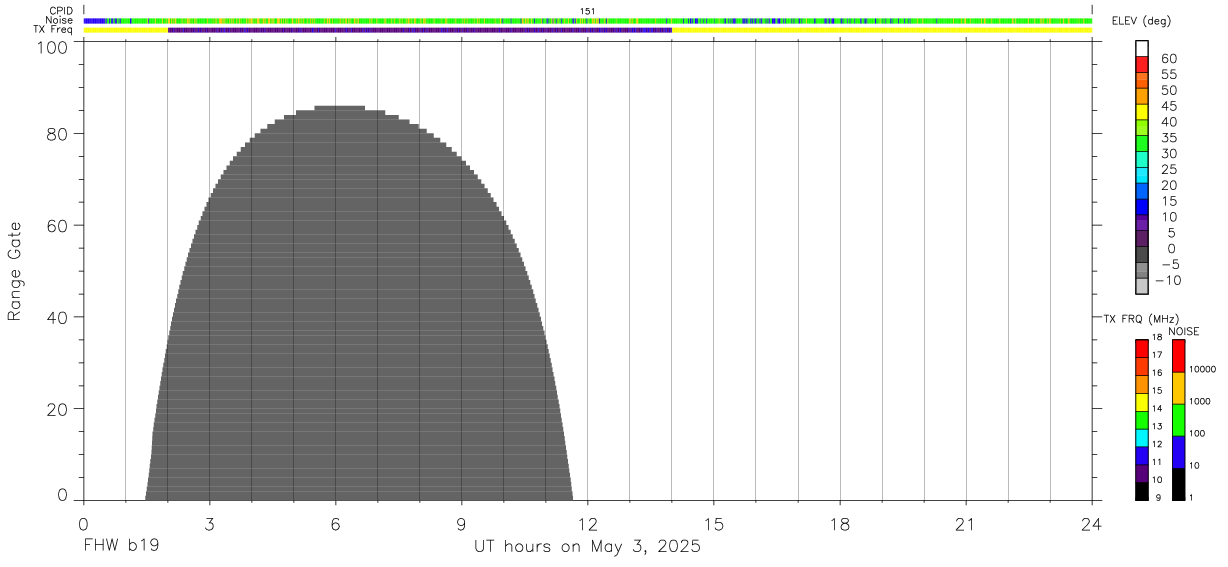Image resolution: width=1228 pixels, height=567 pixels.
Task: Click the NOISE legend tick label '100'
Action: (x=1197, y=434)
